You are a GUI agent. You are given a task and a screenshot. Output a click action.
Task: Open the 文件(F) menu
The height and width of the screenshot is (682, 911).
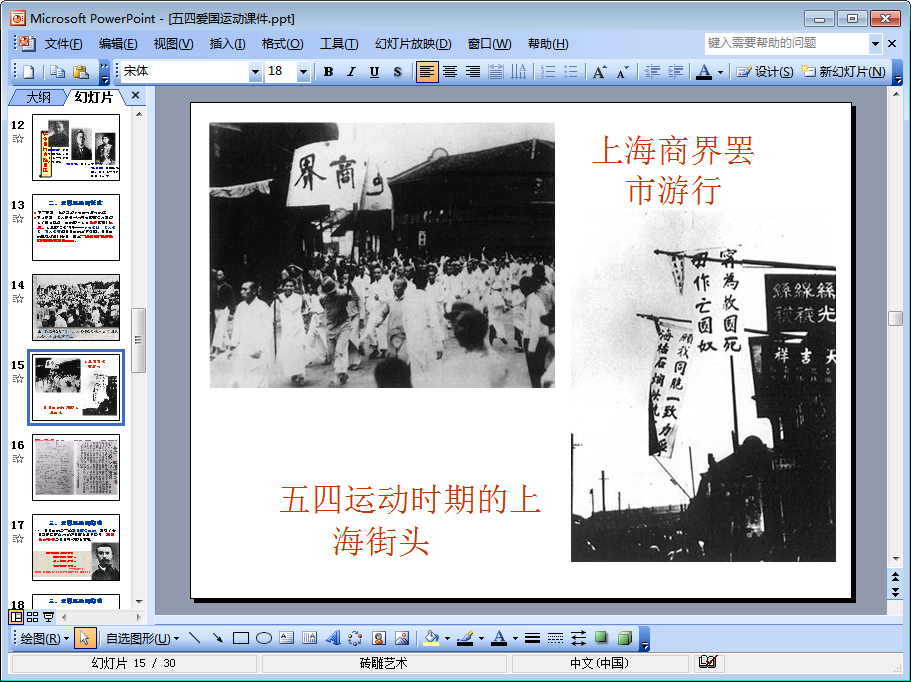point(63,44)
